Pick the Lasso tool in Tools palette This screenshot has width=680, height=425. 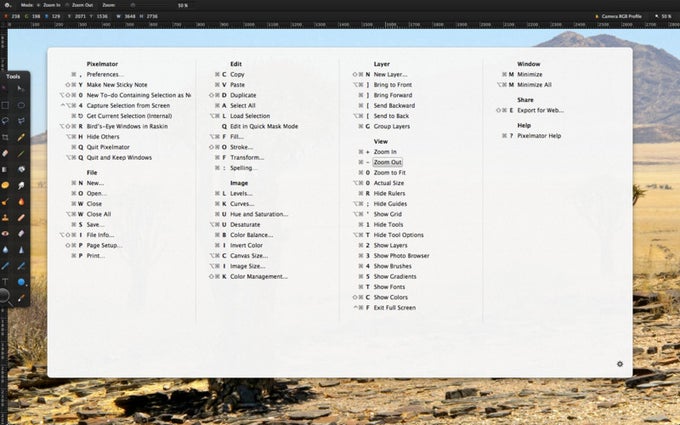pos(5,121)
